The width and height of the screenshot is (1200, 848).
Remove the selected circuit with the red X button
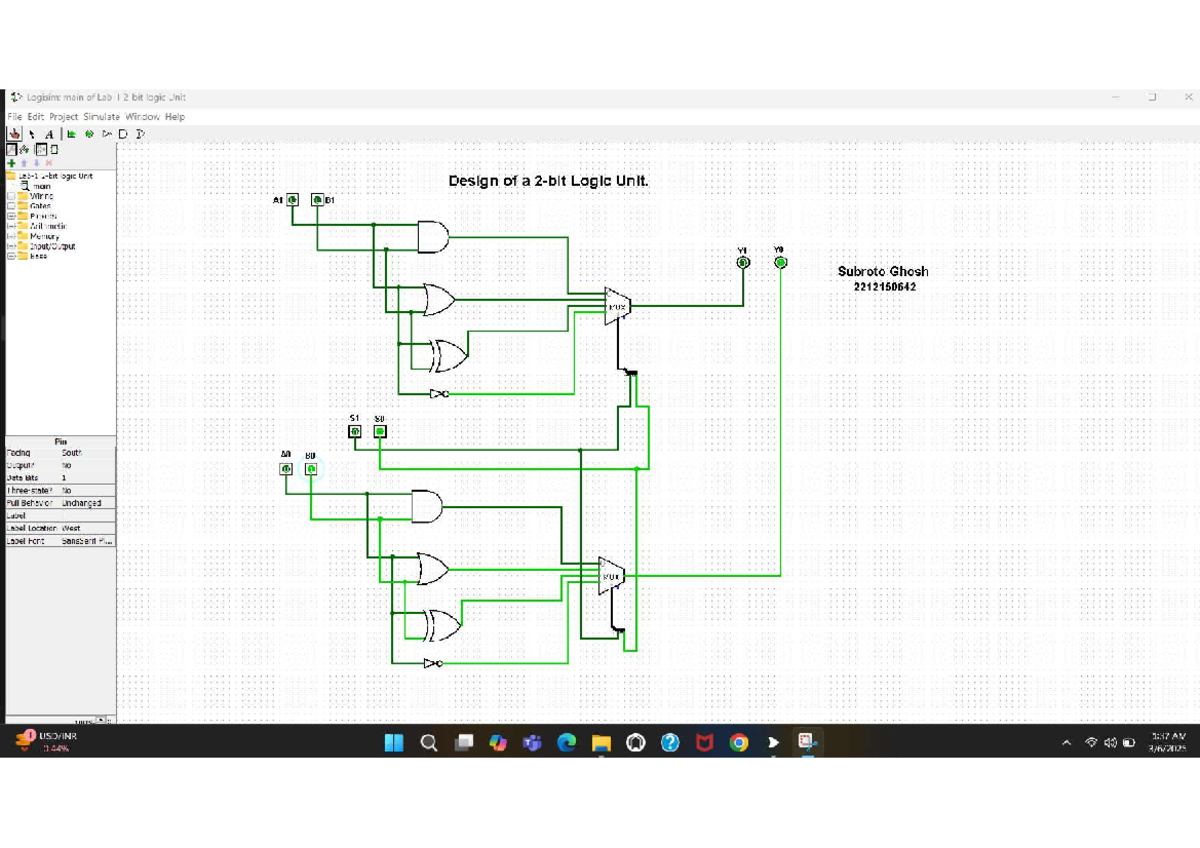48,163
